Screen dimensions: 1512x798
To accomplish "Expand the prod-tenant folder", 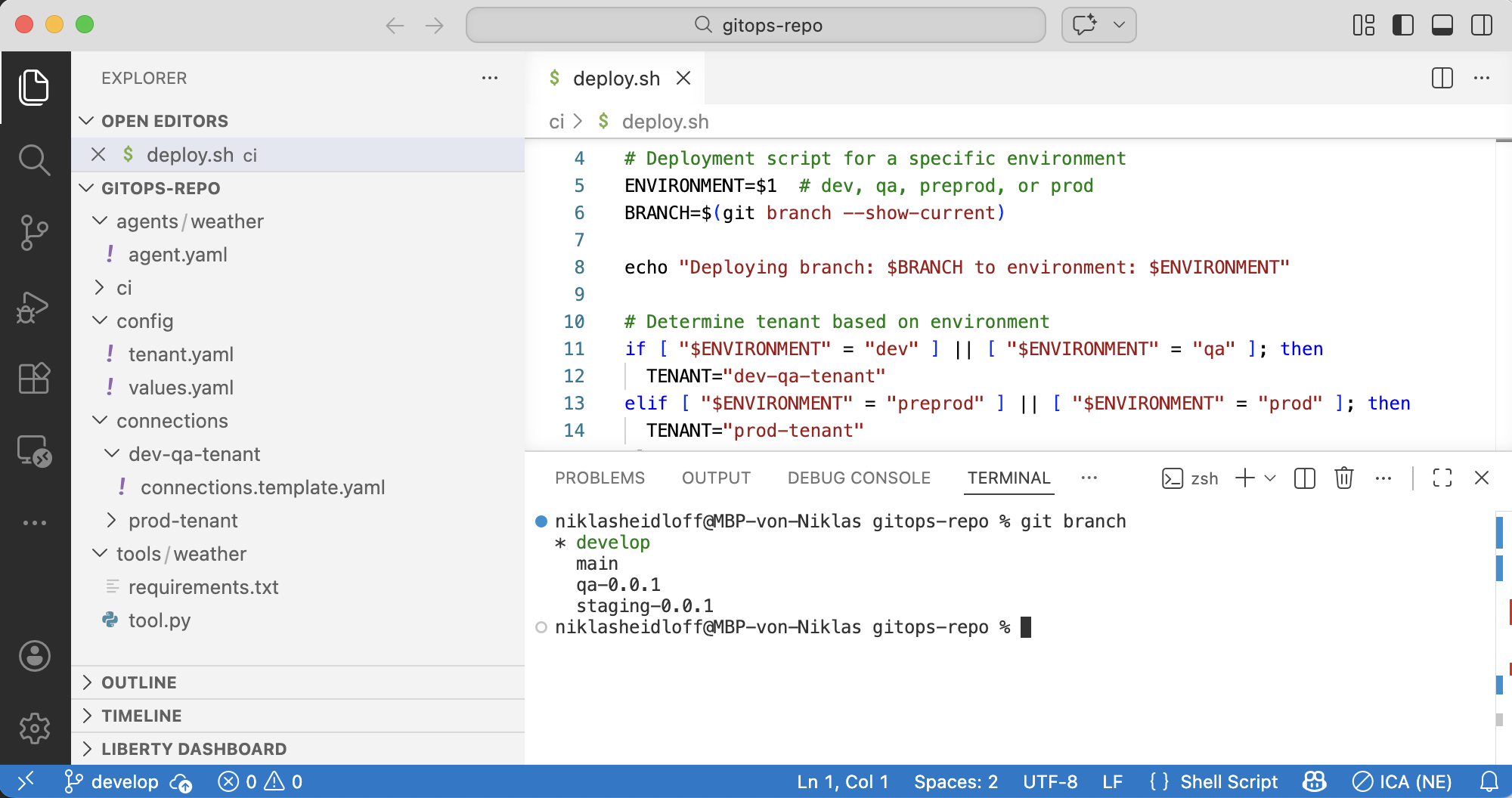I will (x=182, y=521).
